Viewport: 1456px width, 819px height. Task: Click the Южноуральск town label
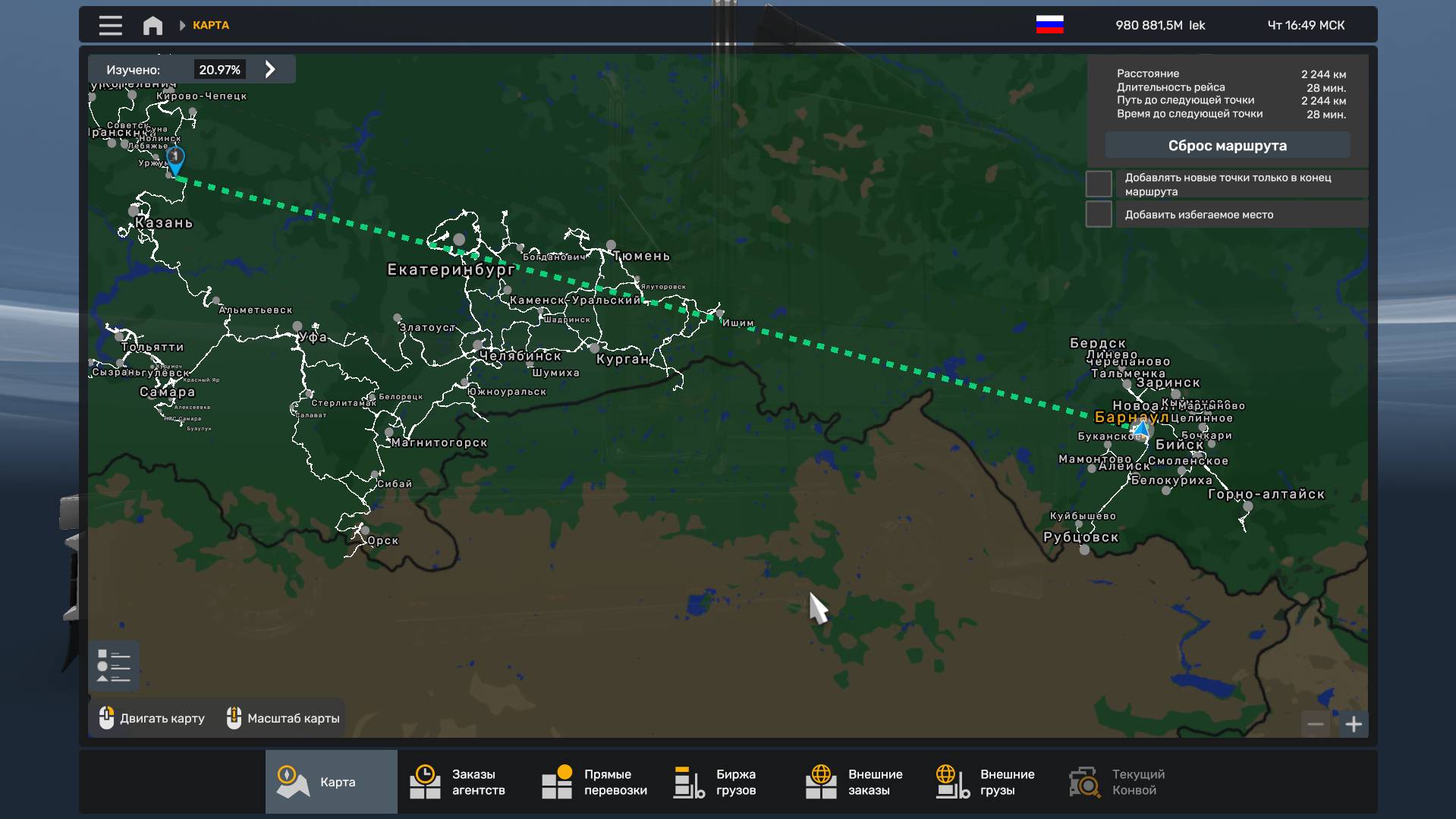point(508,392)
